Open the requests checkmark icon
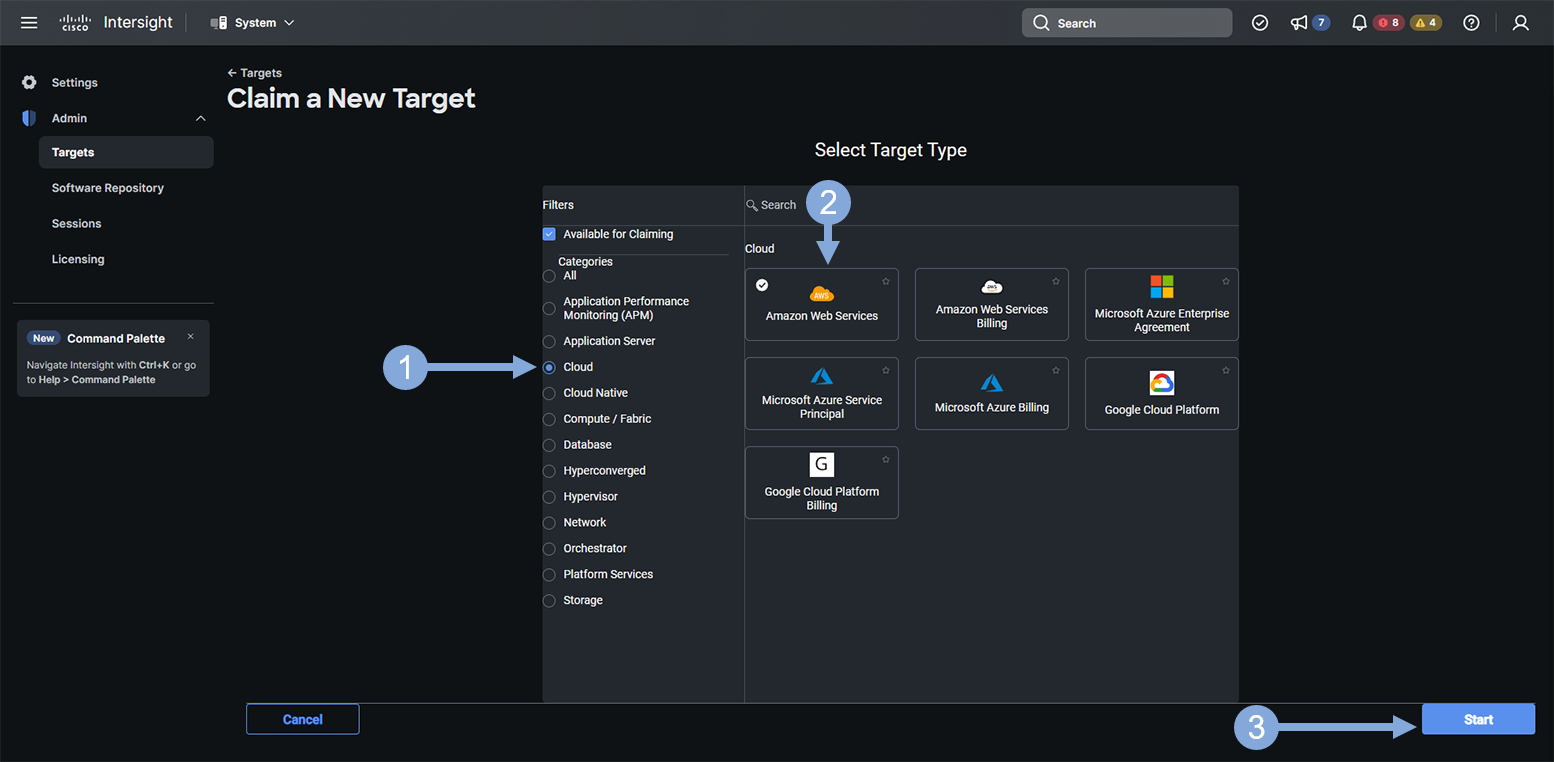Viewport: 1554px width, 762px height. click(1260, 23)
